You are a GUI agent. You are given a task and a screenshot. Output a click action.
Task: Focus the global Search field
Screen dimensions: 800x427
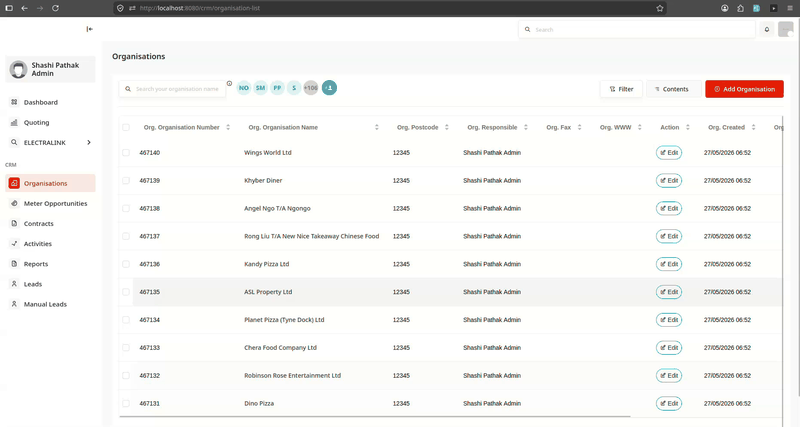(x=637, y=30)
